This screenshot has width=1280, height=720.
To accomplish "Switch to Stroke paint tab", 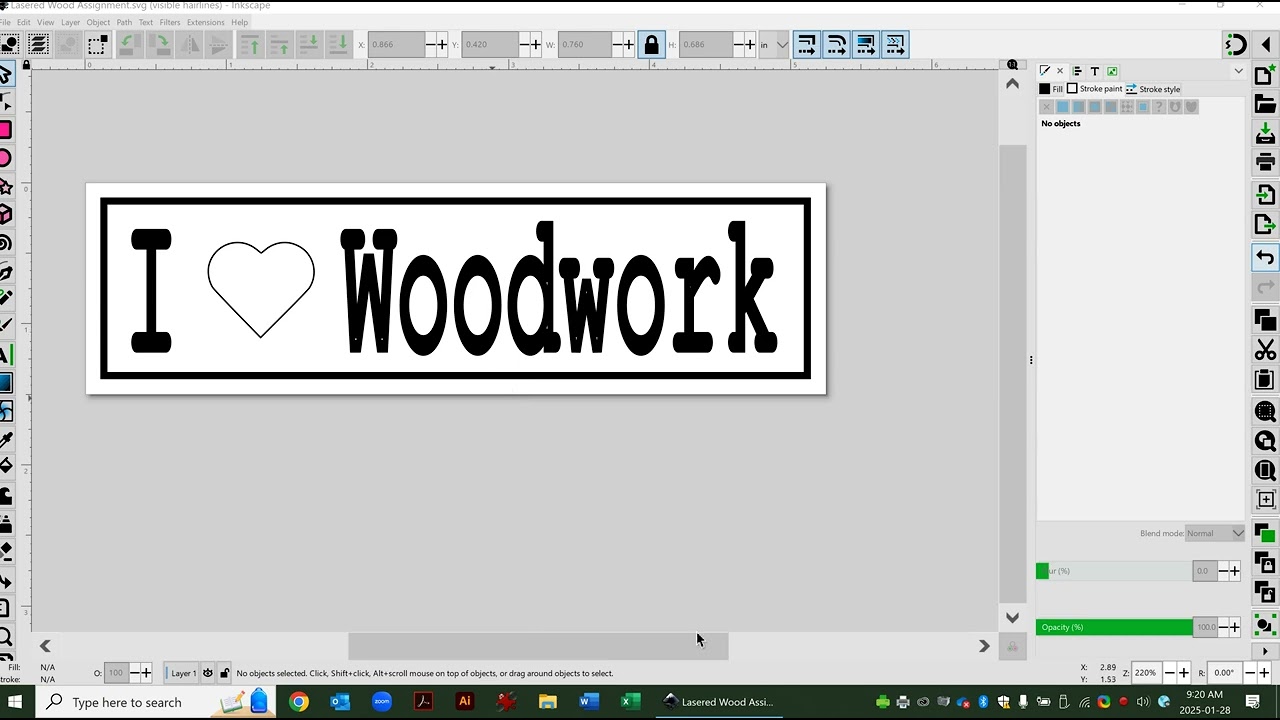I will (1094, 89).
